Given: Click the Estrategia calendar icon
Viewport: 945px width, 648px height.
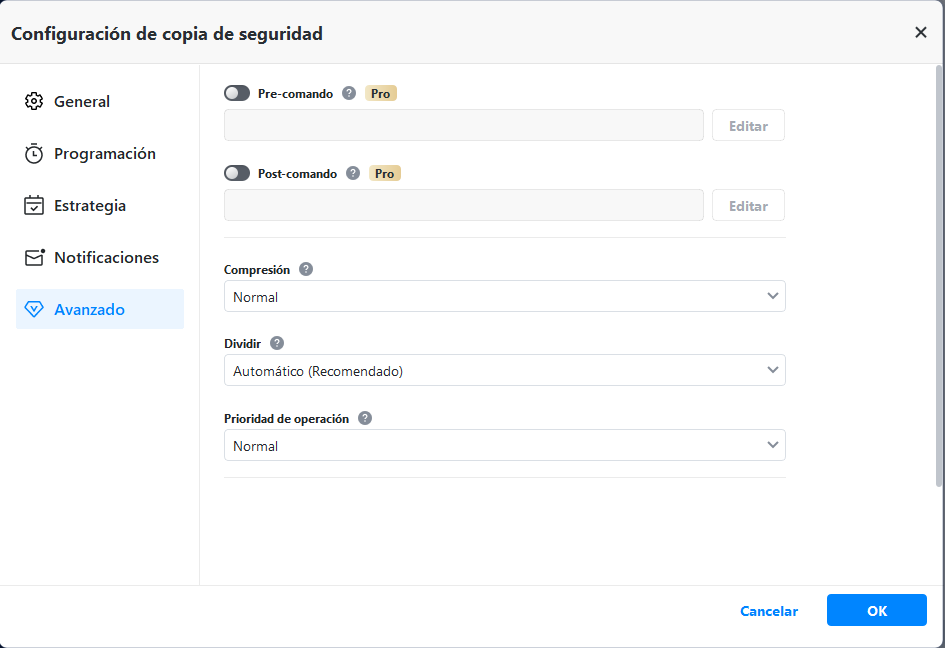Looking at the screenshot, I should (34, 206).
